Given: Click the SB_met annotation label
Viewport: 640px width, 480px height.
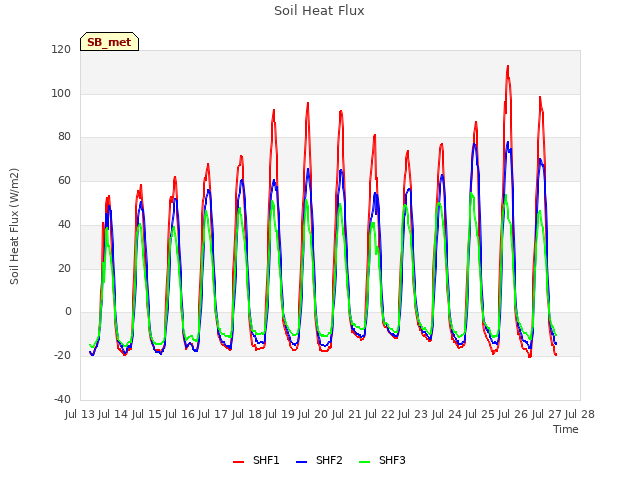Looking at the screenshot, I should click(109, 42).
